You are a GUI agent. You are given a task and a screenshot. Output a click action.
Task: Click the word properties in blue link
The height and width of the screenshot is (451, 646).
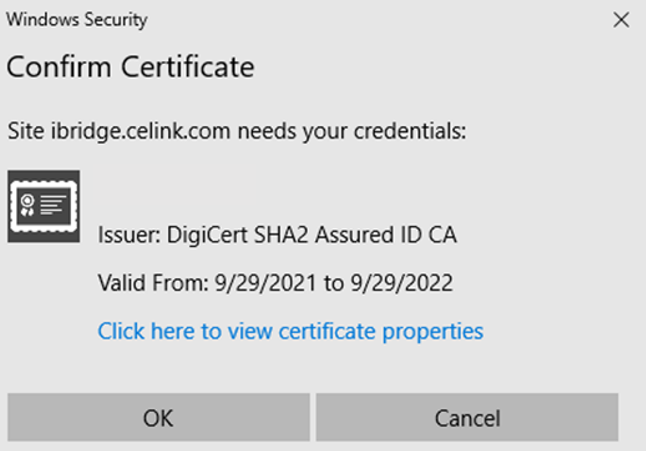[433, 332]
